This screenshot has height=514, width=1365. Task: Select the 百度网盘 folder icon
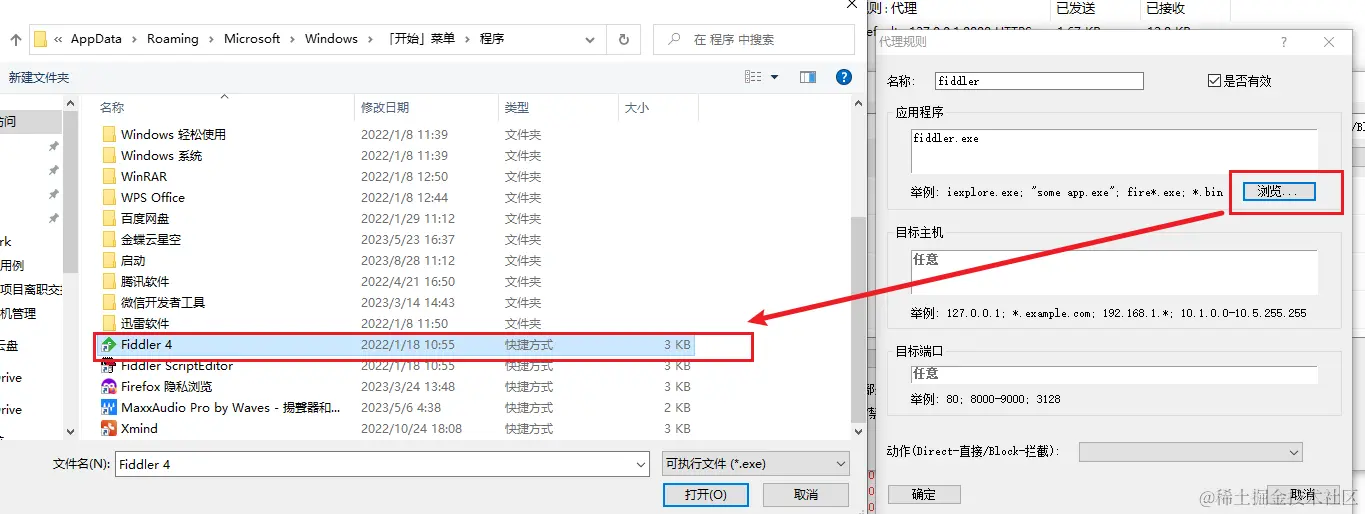tap(109, 219)
